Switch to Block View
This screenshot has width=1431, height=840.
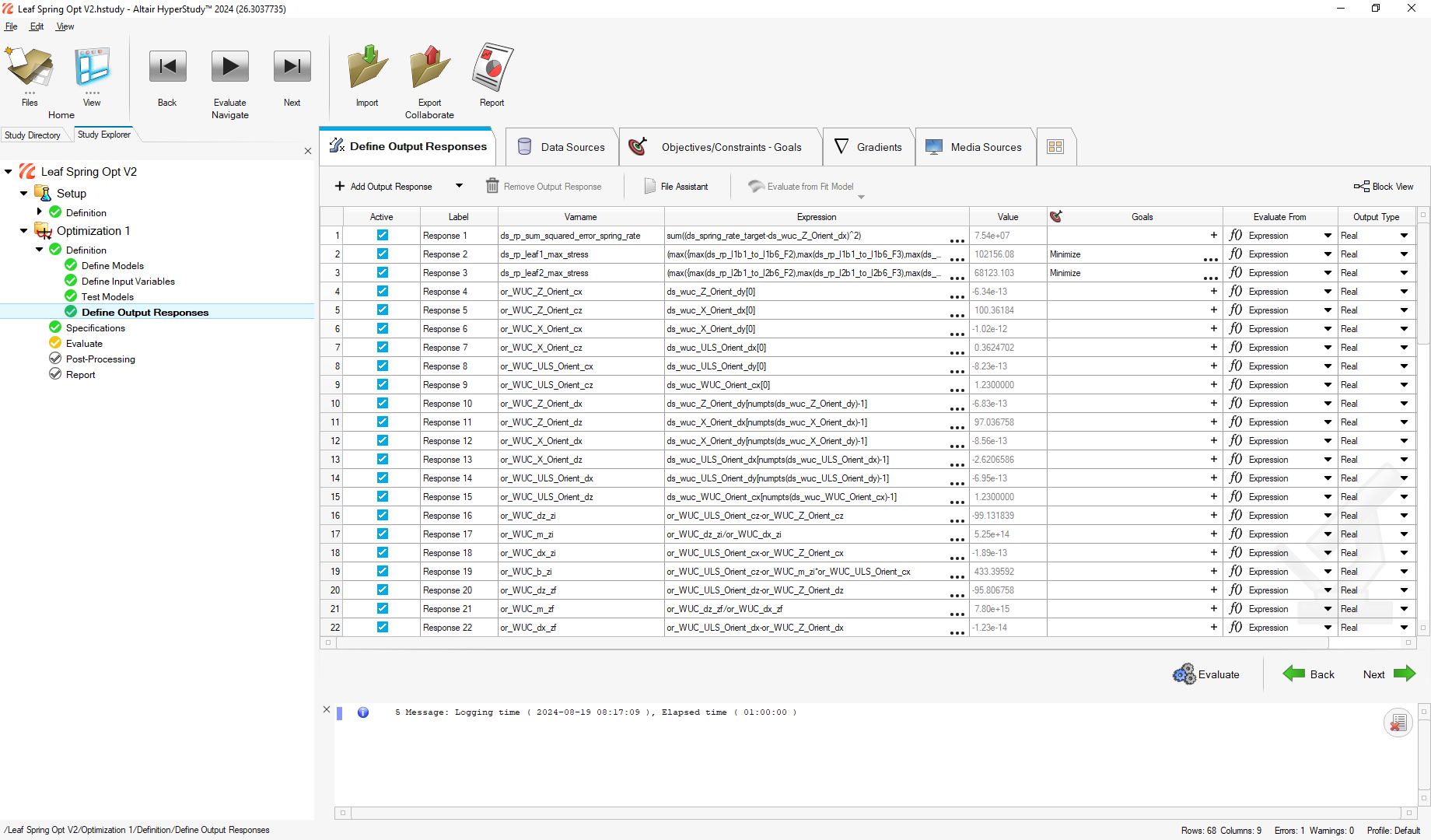[x=1384, y=187]
